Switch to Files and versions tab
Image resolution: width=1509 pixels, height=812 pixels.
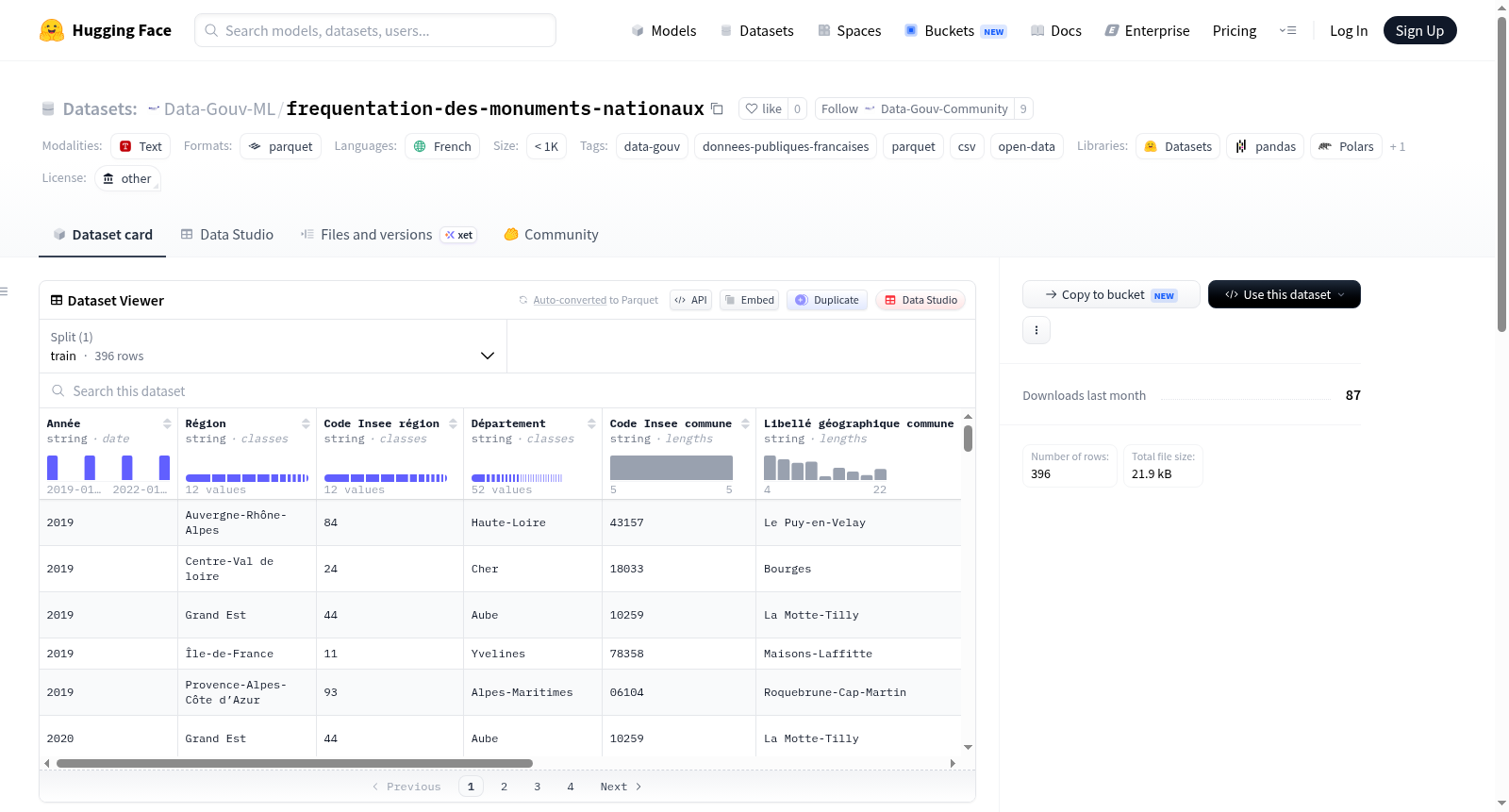coord(389,235)
